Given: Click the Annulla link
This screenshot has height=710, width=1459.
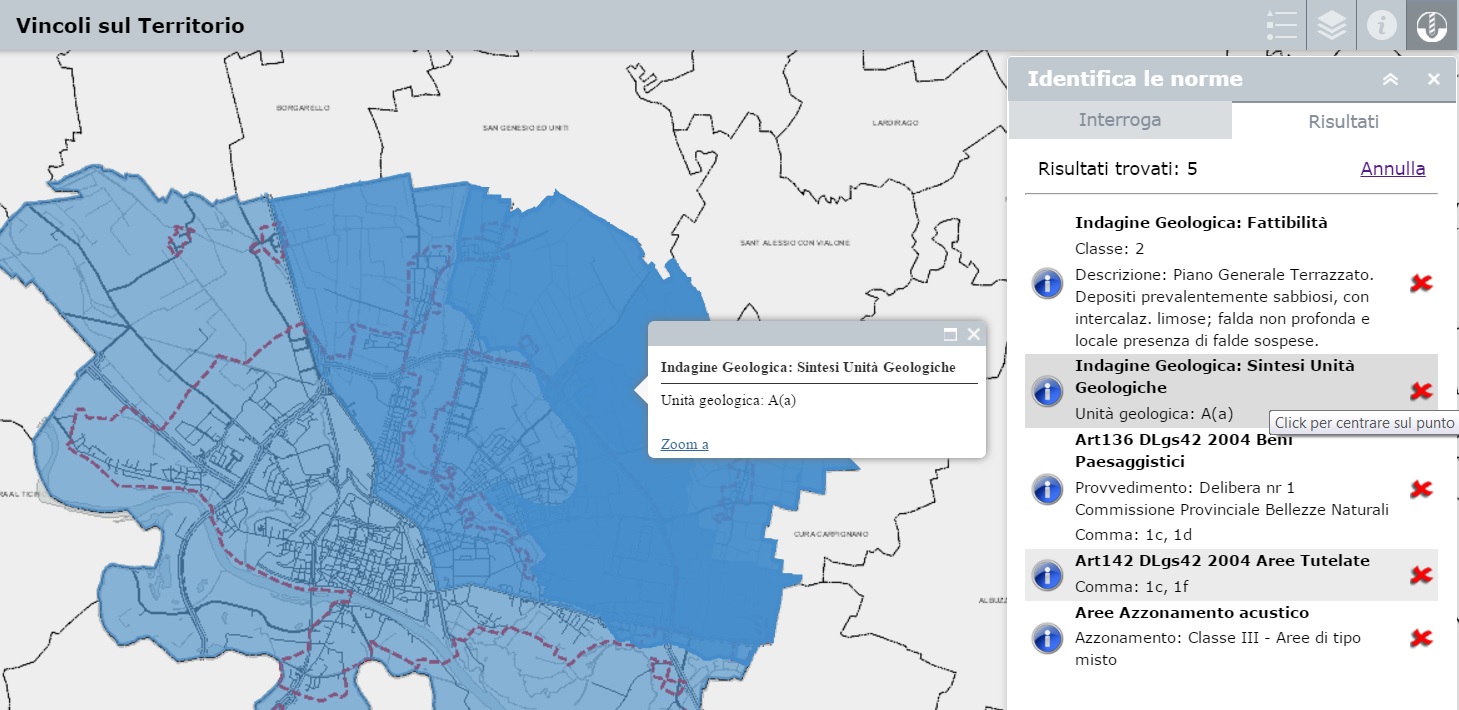Looking at the screenshot, I should pos(1392,169).
